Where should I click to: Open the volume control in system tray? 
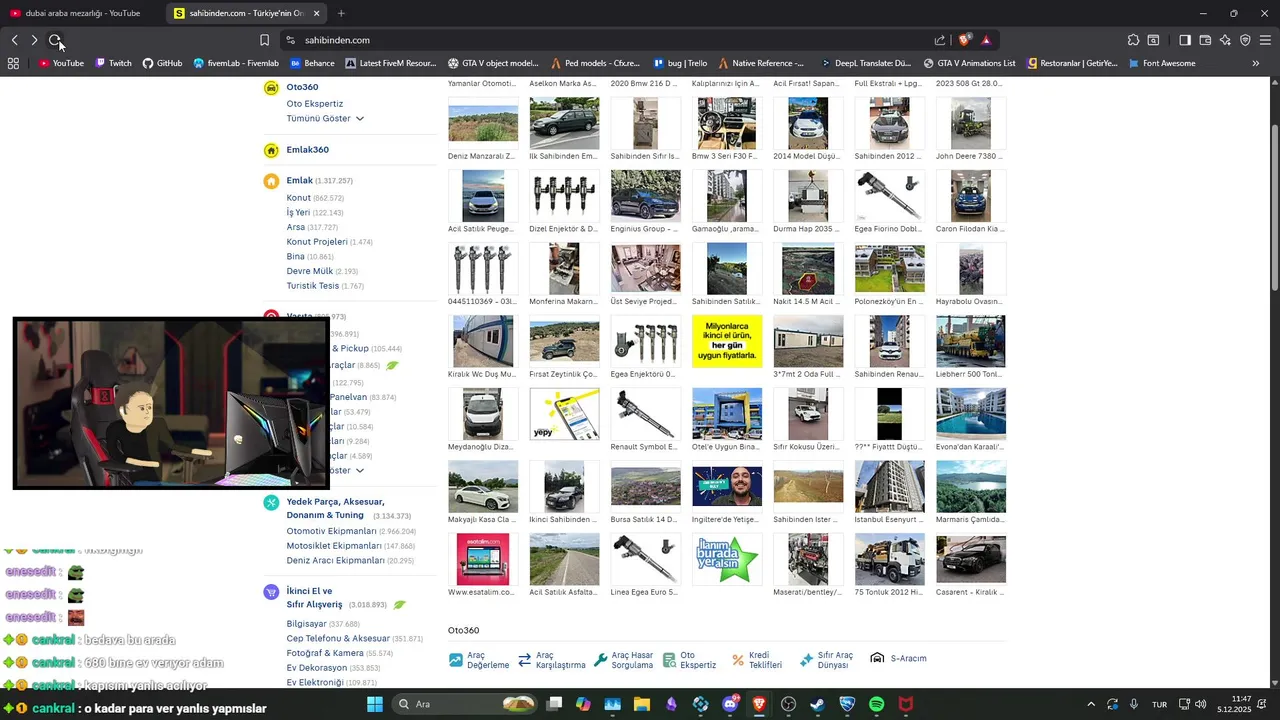(1199, 704)
